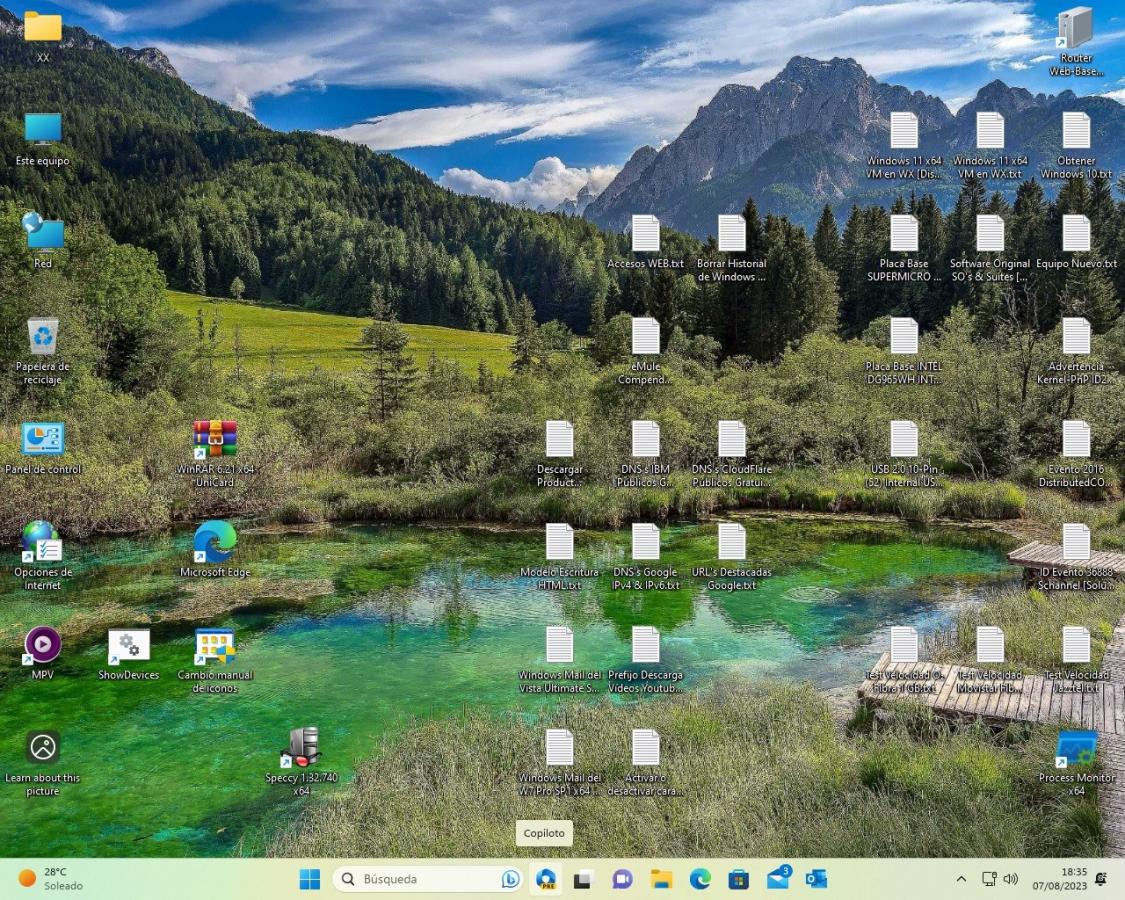
Task: Open Outlook from the taskbar
Action: point(816,879)
